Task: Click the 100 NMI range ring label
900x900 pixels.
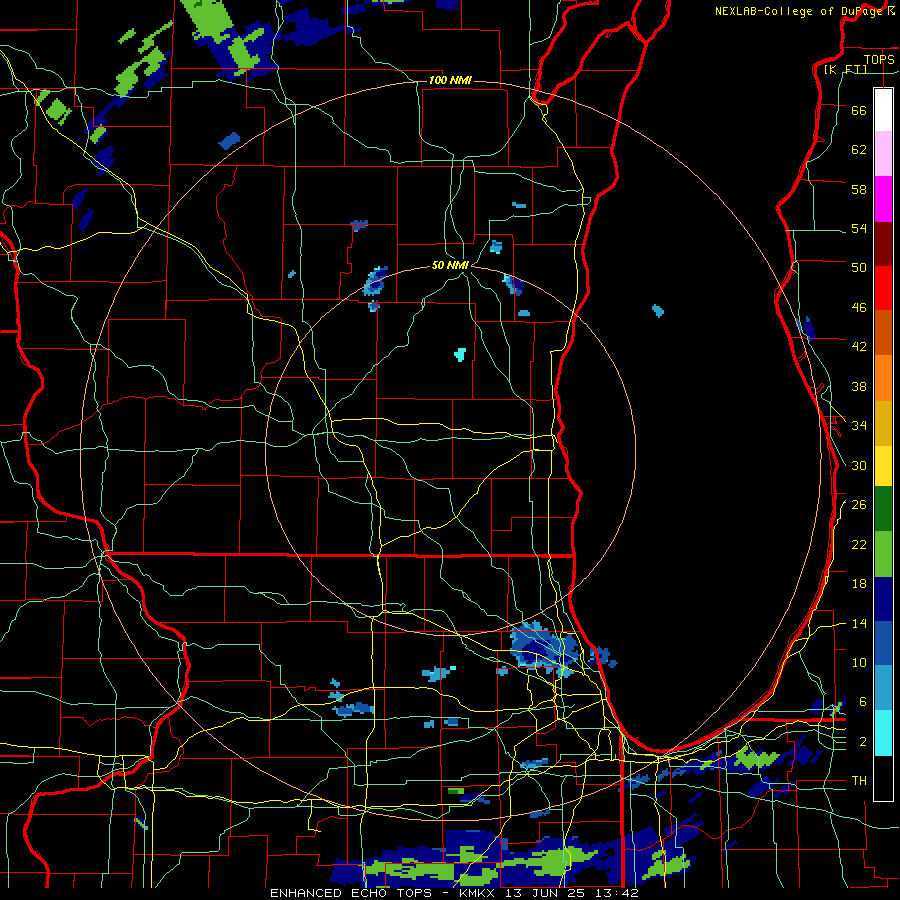Action: [450, 80]
